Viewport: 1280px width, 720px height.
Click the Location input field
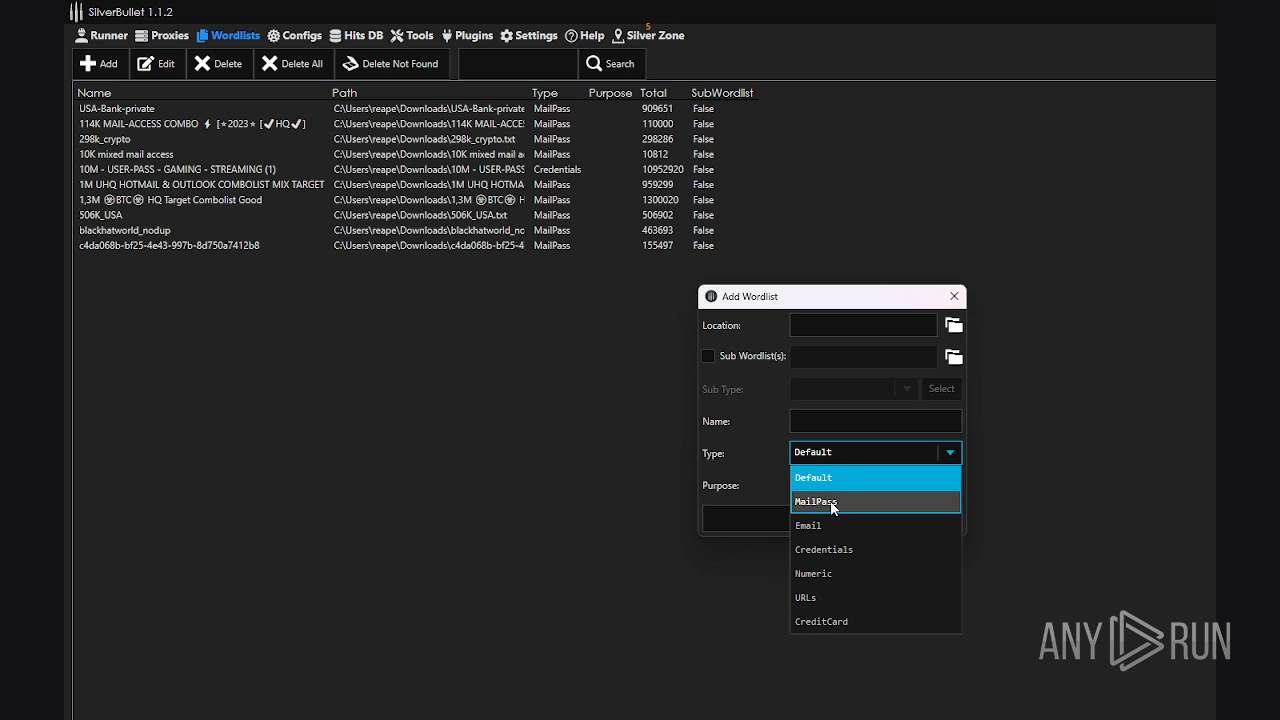[863, 325]
